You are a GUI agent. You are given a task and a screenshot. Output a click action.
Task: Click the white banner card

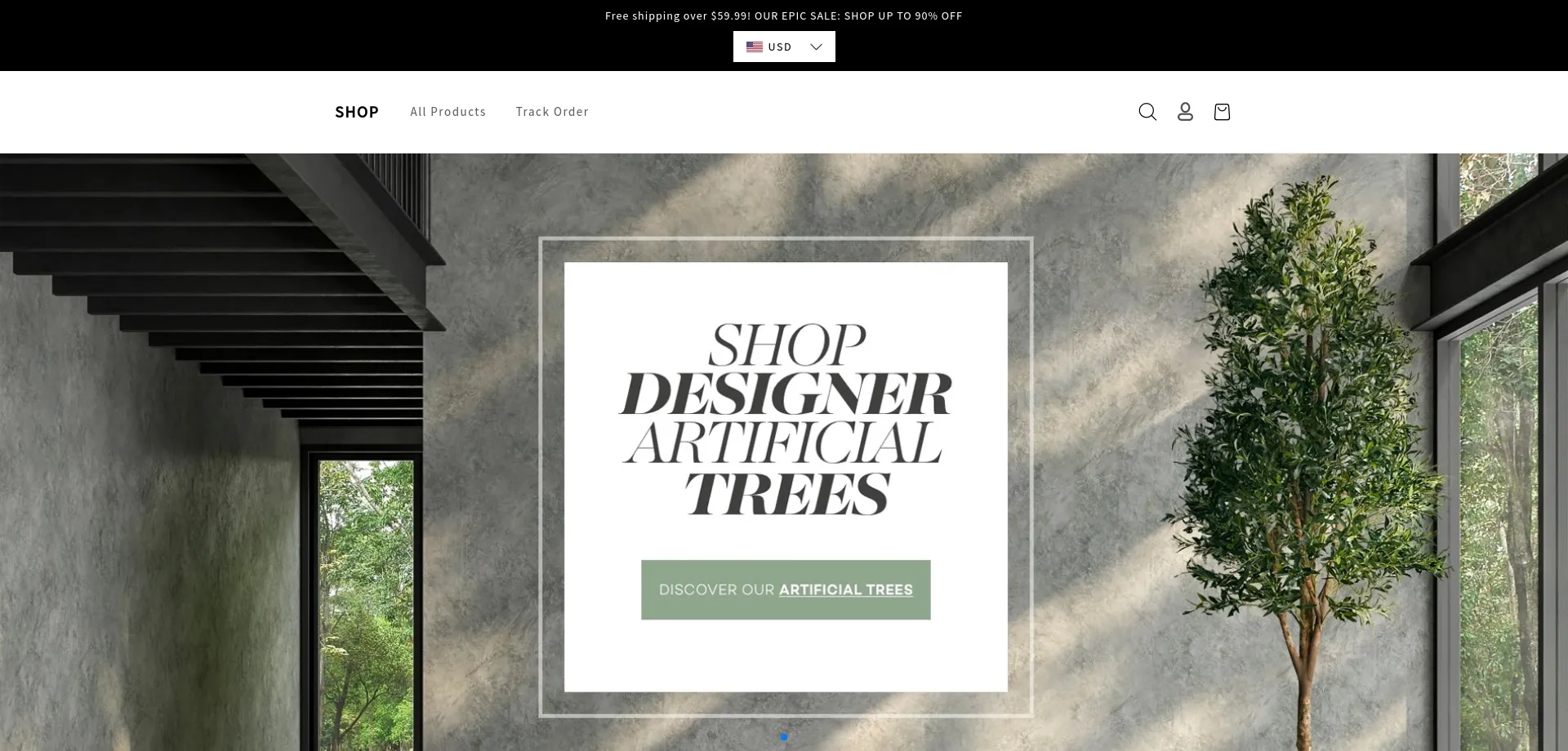tap(786, 477)
